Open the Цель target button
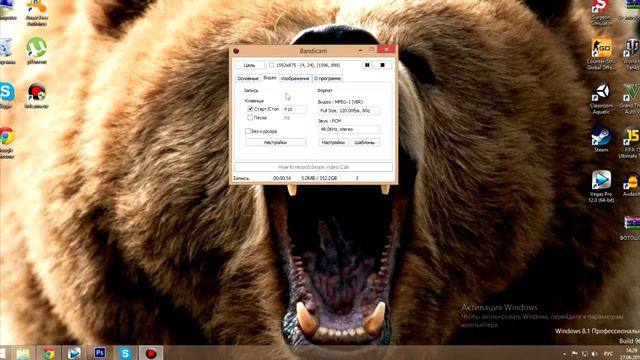Viewport: 640px width, 360px height. [249, 65]
